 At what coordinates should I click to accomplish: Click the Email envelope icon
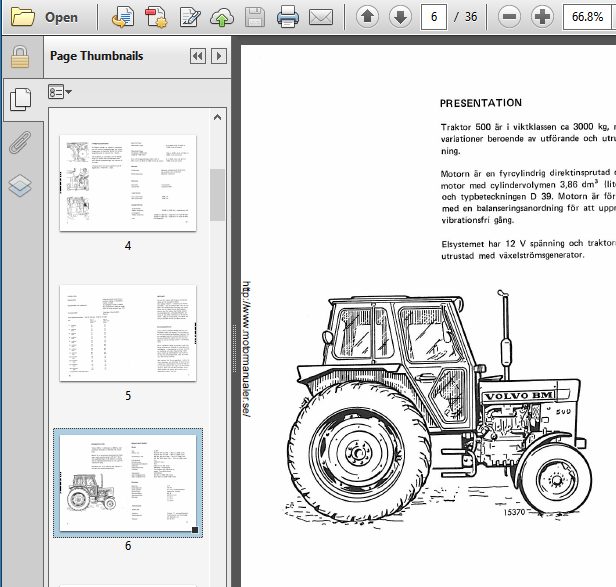321,17
